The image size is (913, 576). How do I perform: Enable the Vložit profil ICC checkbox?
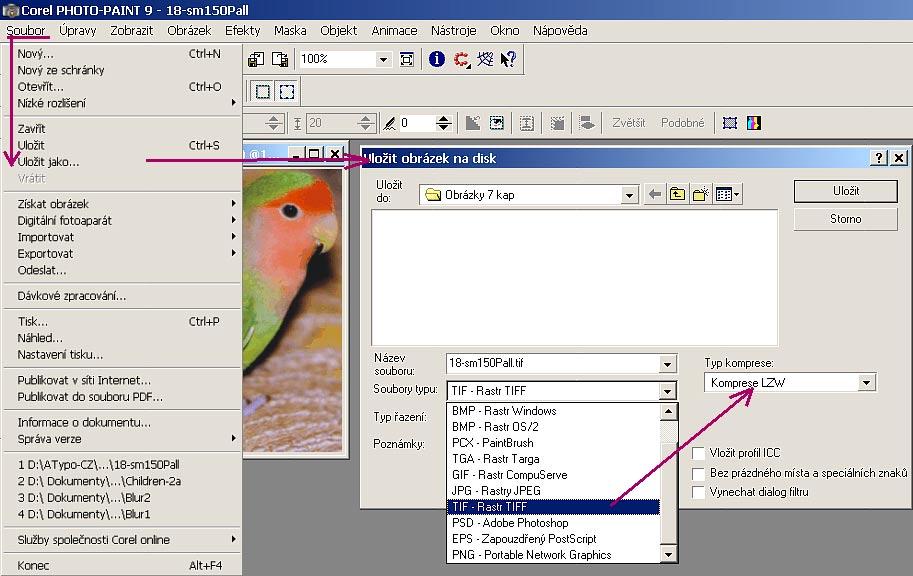click(698, 453)
